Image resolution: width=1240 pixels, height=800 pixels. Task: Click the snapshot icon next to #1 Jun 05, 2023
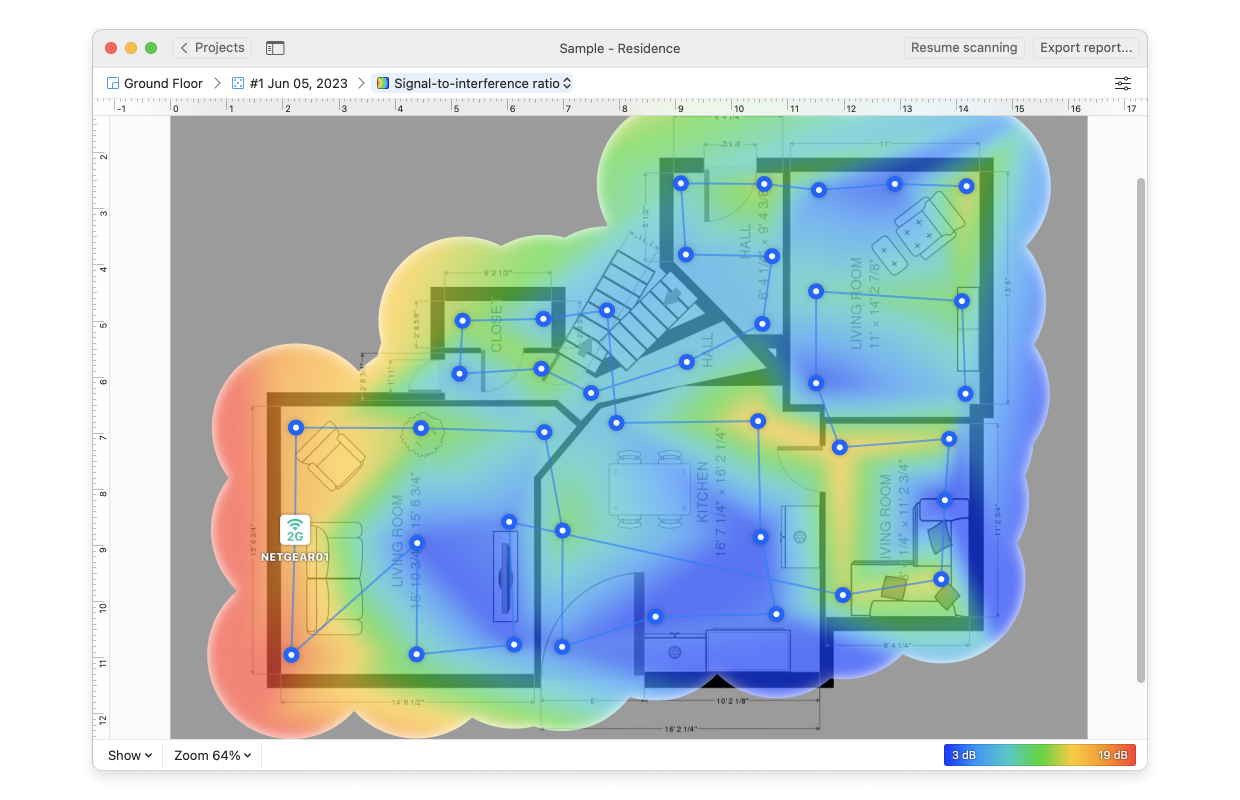click(x=236, y=83)
